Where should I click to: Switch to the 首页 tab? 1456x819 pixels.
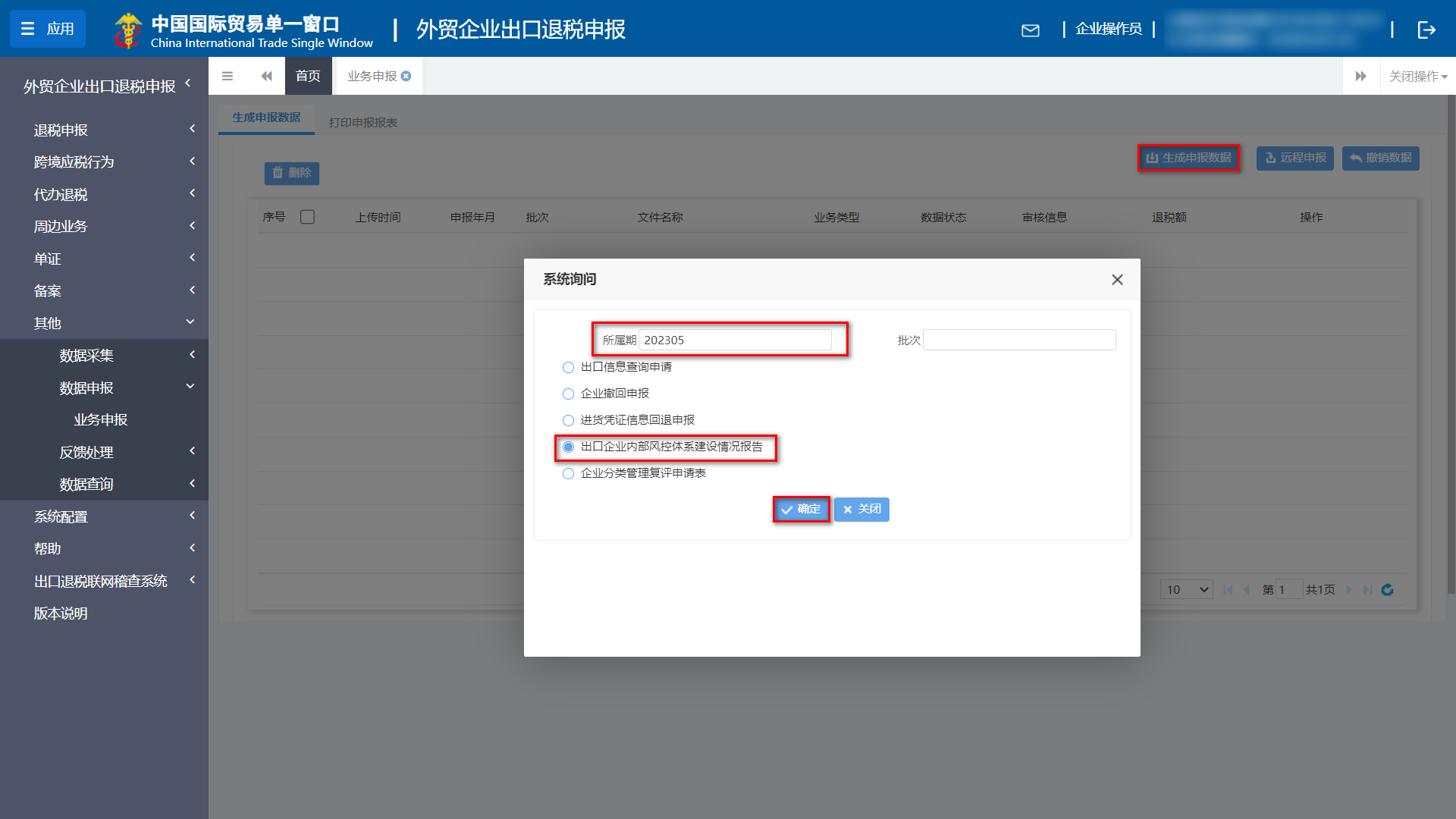pos(308,76)
